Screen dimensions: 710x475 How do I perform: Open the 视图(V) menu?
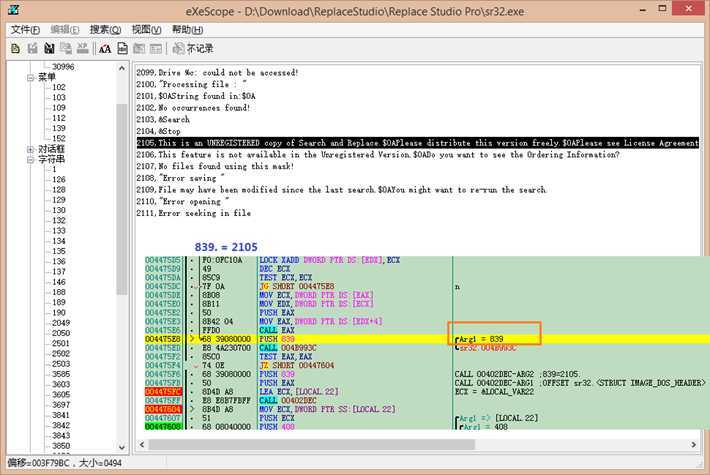[x=146, y=30]
